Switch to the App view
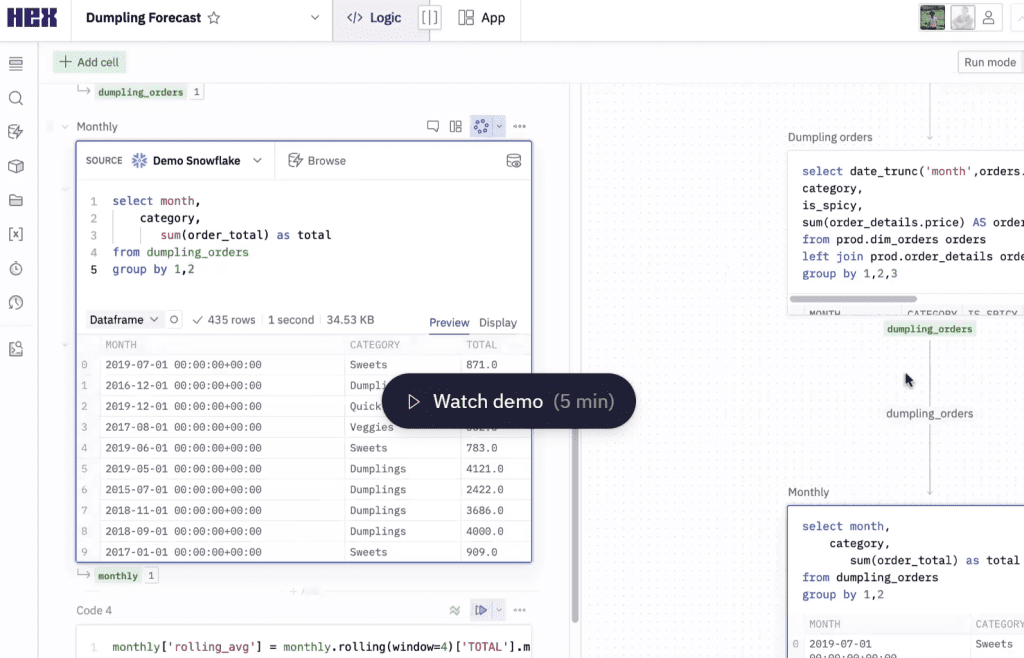 pos(482,17)
